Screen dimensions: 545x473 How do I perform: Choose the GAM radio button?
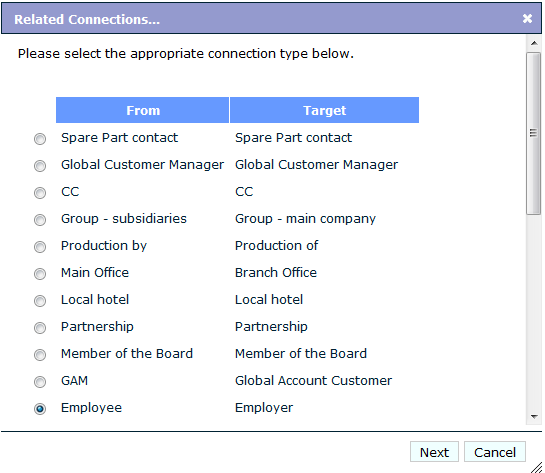pyautogui.click(x=40, y=382)
